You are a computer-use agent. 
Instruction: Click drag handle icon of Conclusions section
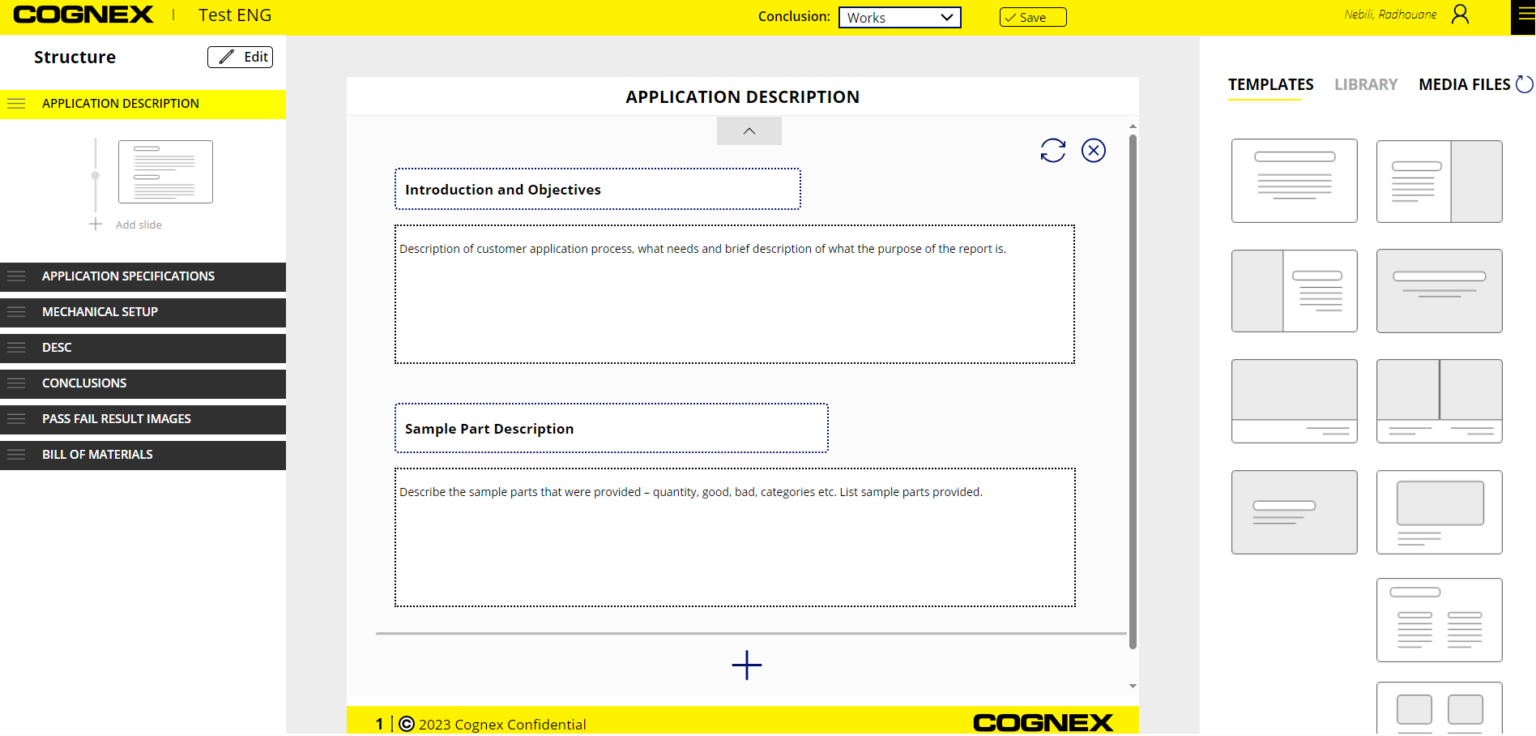point(16,383)
